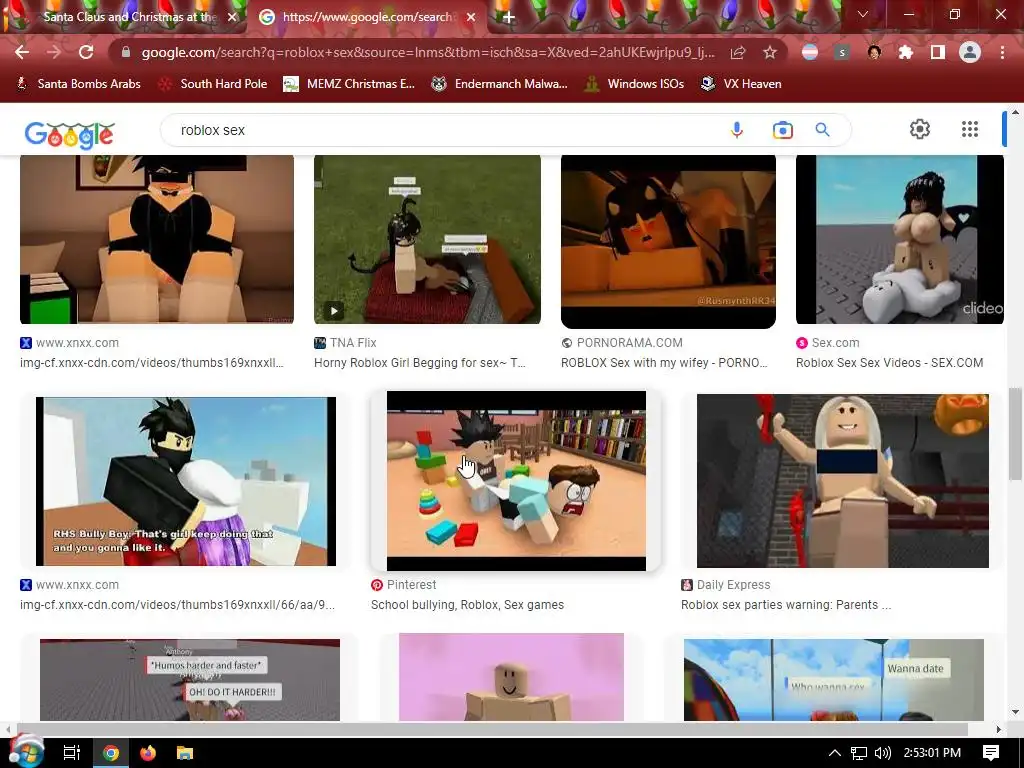Go back to the previous page
This screenshot has height=768, width=1024.
22,52
